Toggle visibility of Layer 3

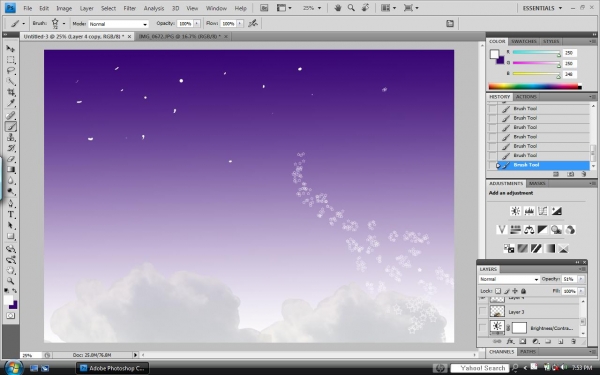coord(483,311)
